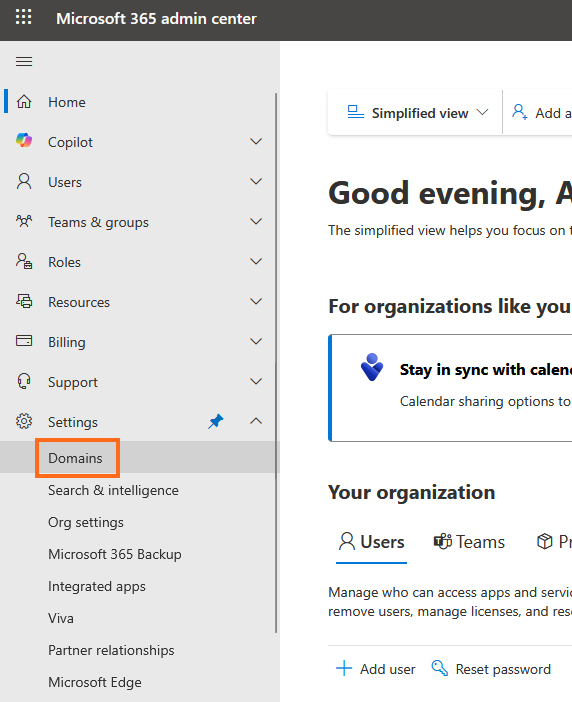This screenshot has width=572, height=702.
Task: Expand the Copilot chevron
Action: pyautogui.click(x=256, y=141)
